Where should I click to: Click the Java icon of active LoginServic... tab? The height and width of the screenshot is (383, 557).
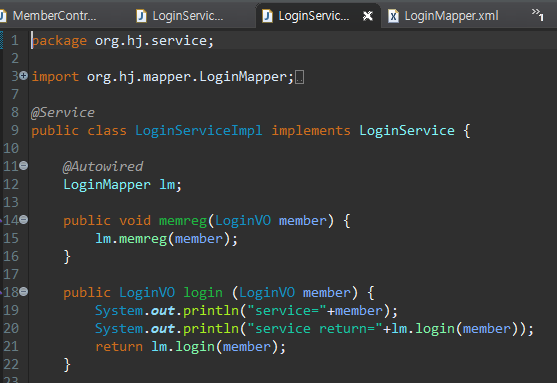click(x=267, y=16)
